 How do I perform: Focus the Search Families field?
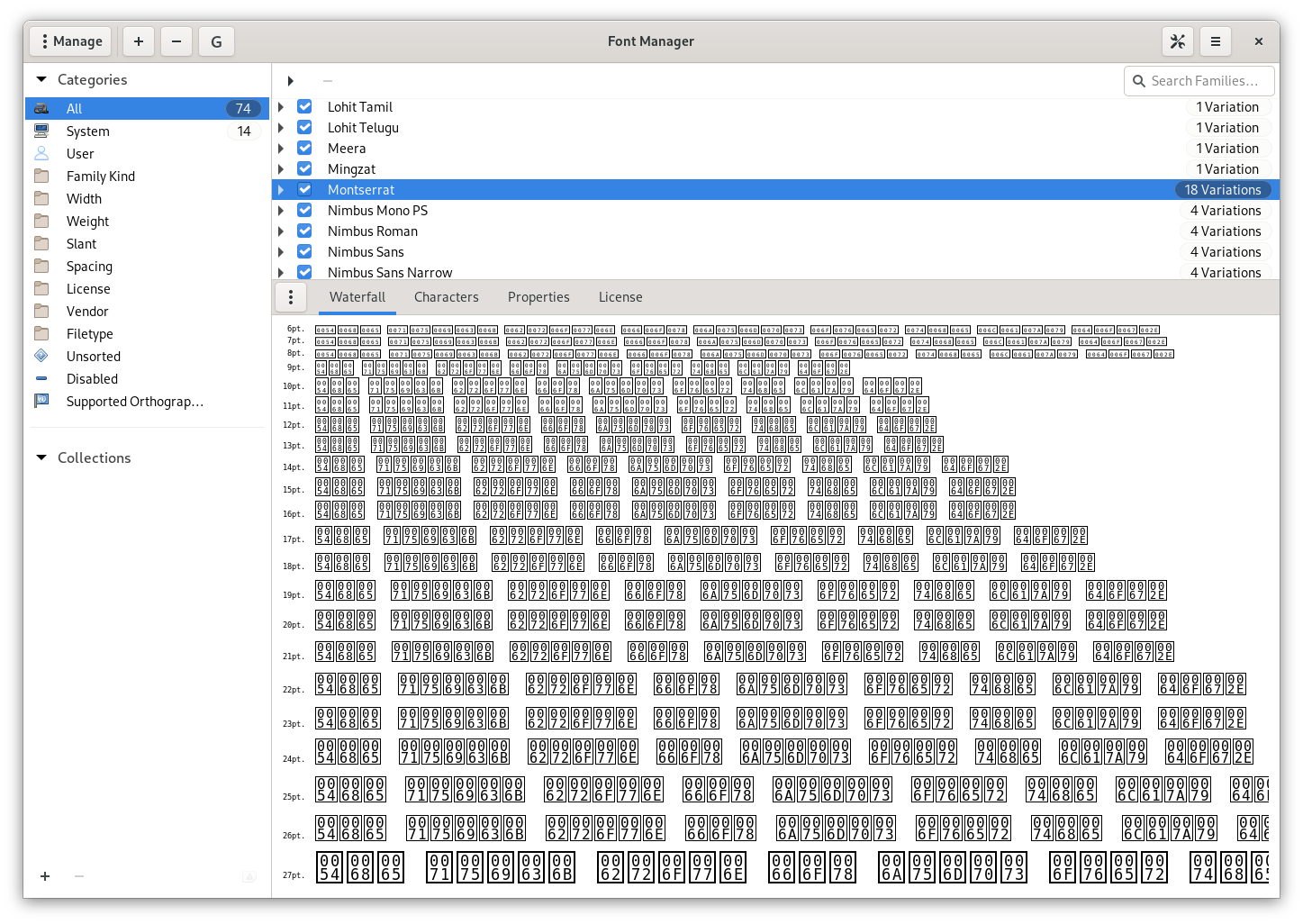(1199, 81)
